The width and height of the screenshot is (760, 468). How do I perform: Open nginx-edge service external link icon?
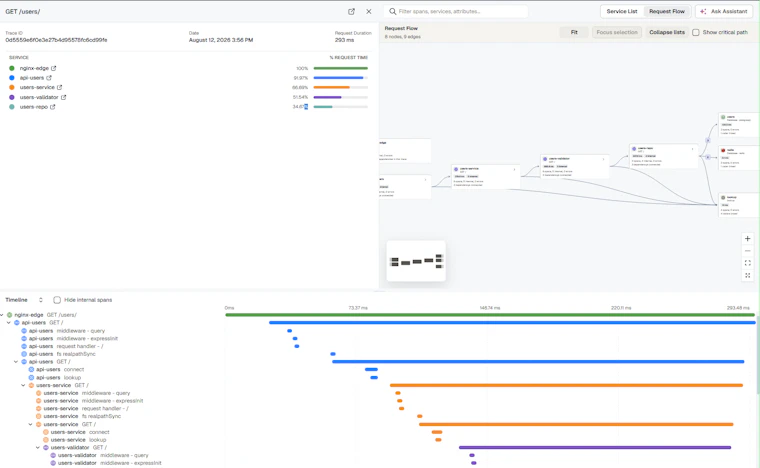click(x=54, y=68)
